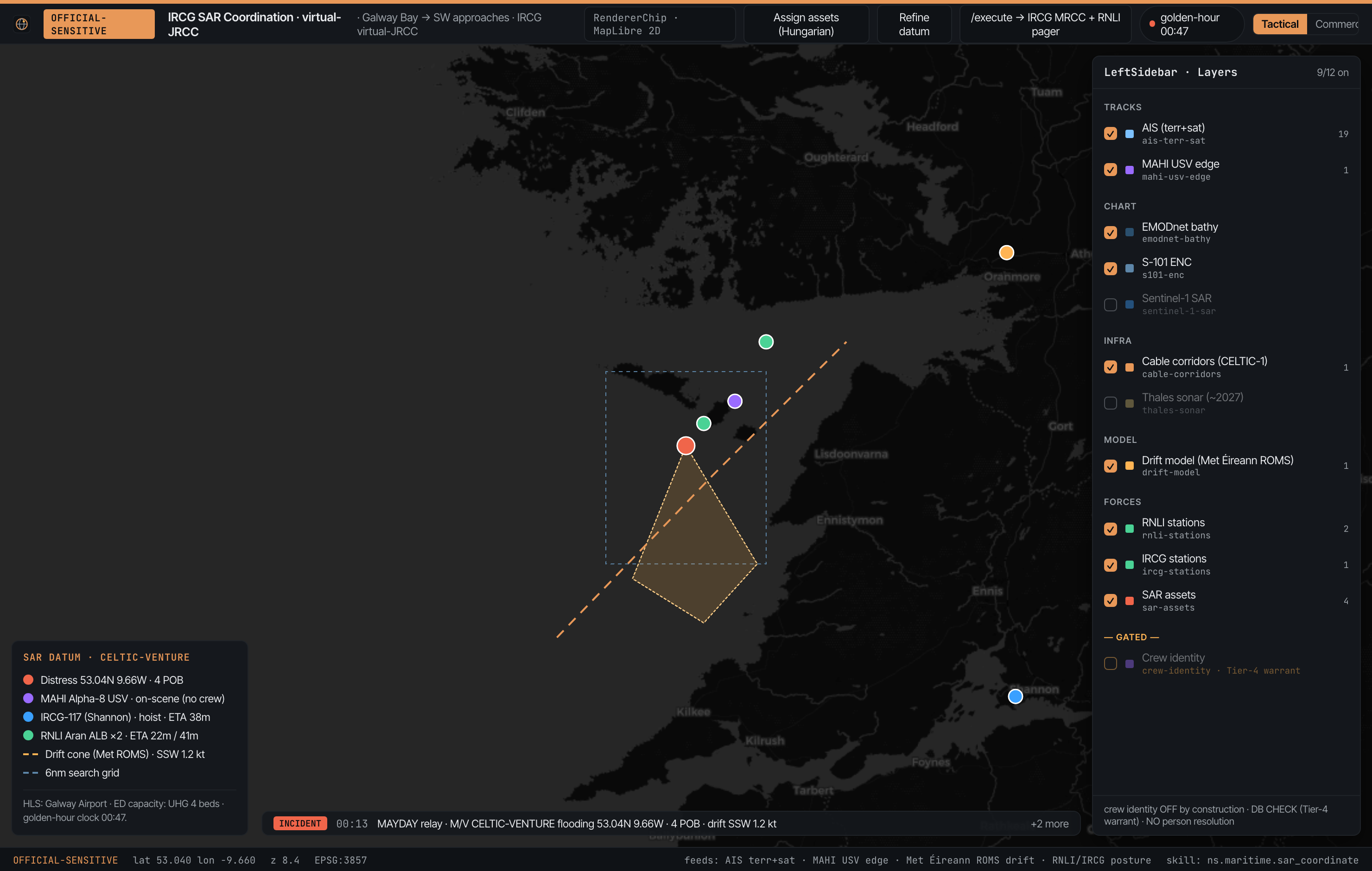Image resolution: width=1372 pixels, height=871 pixels.
Task: Toggle the Drift model layer checkbox
Action: tap(1110, 466)
